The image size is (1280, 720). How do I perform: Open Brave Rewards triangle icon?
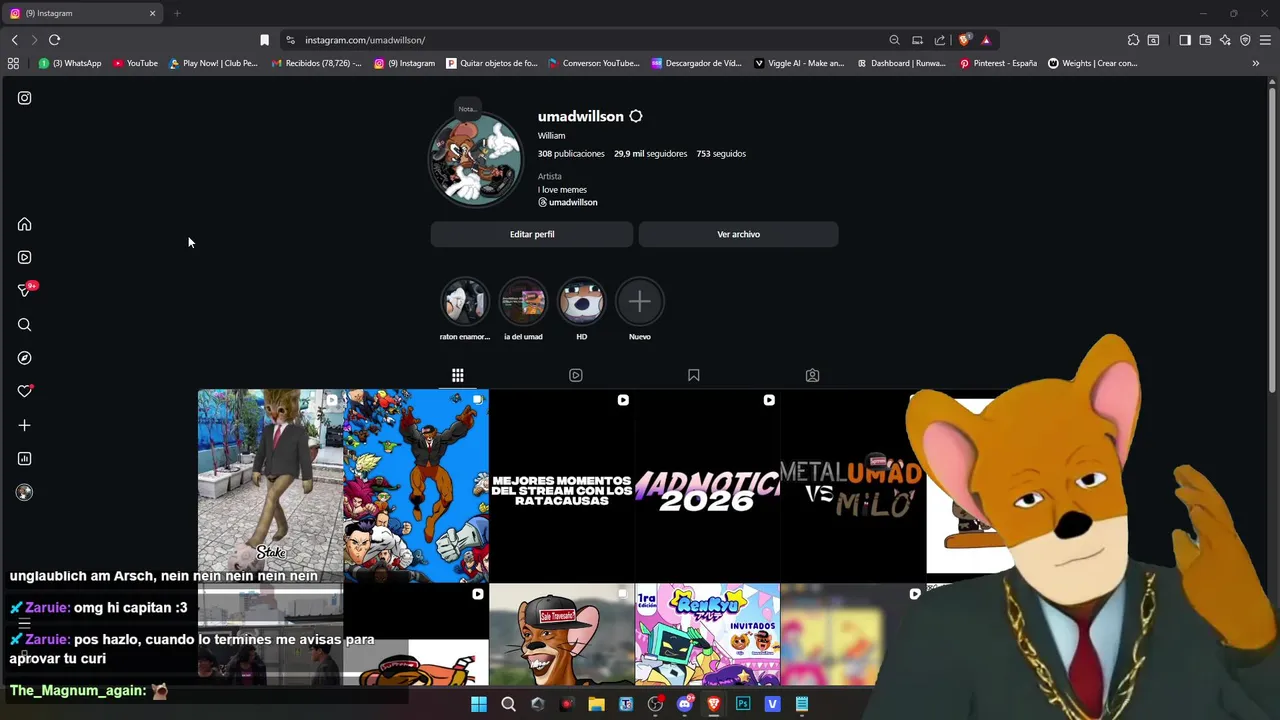(x=986, y=40)
